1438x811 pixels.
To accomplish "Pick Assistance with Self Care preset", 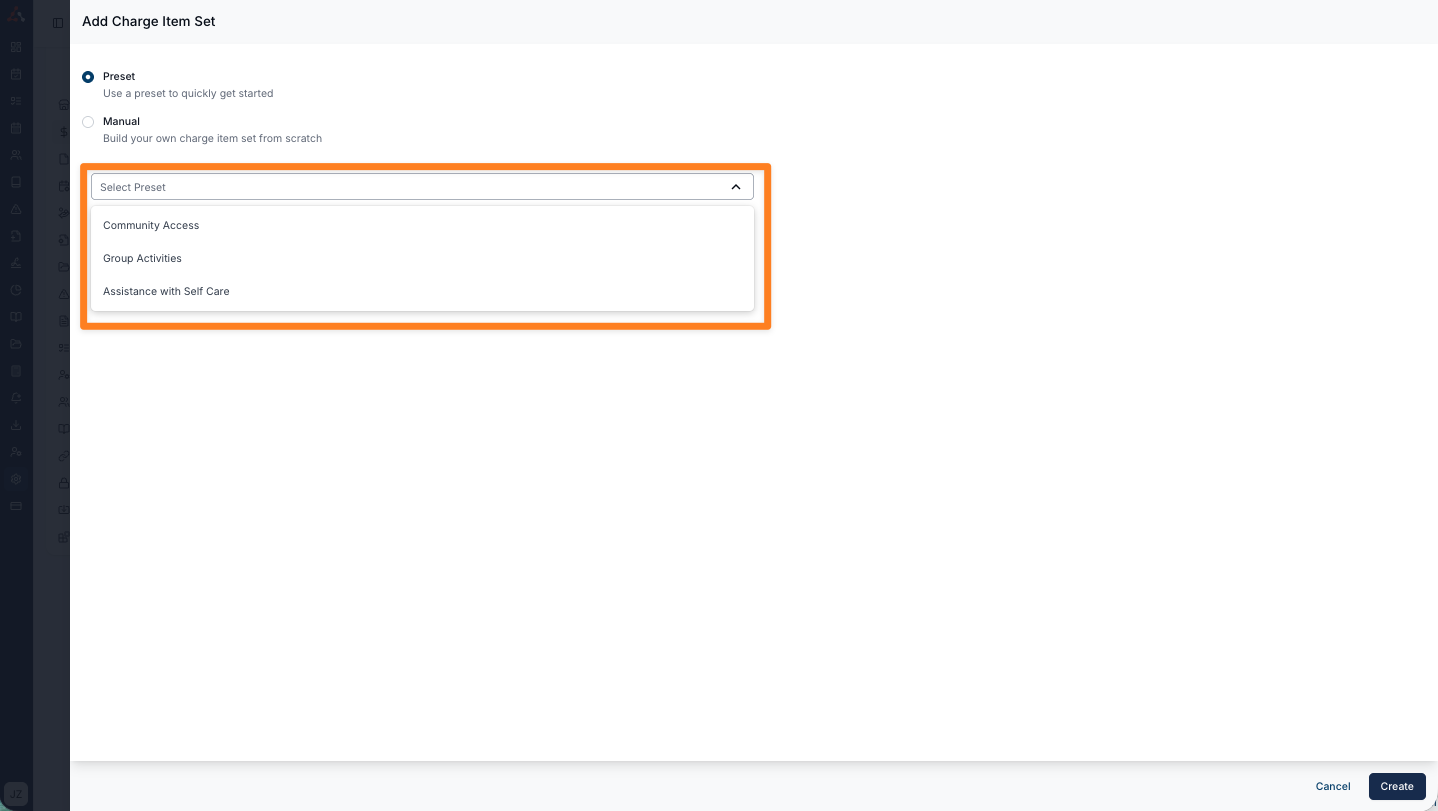I will [166, 292].
